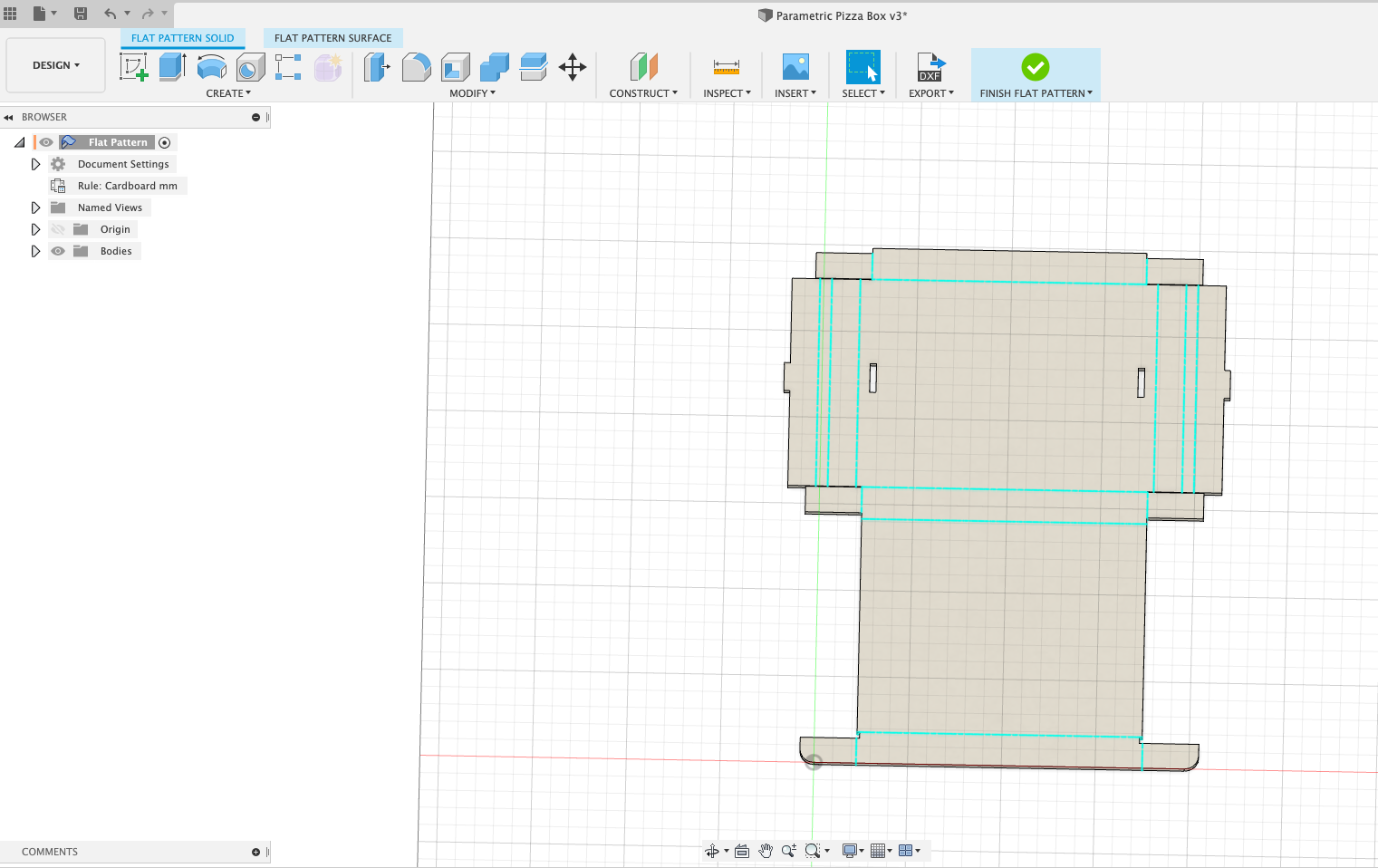Open the data panel grid icon
Image resolution: width=1378 pixels, height=868 pixels.
(x=10, y=13)
